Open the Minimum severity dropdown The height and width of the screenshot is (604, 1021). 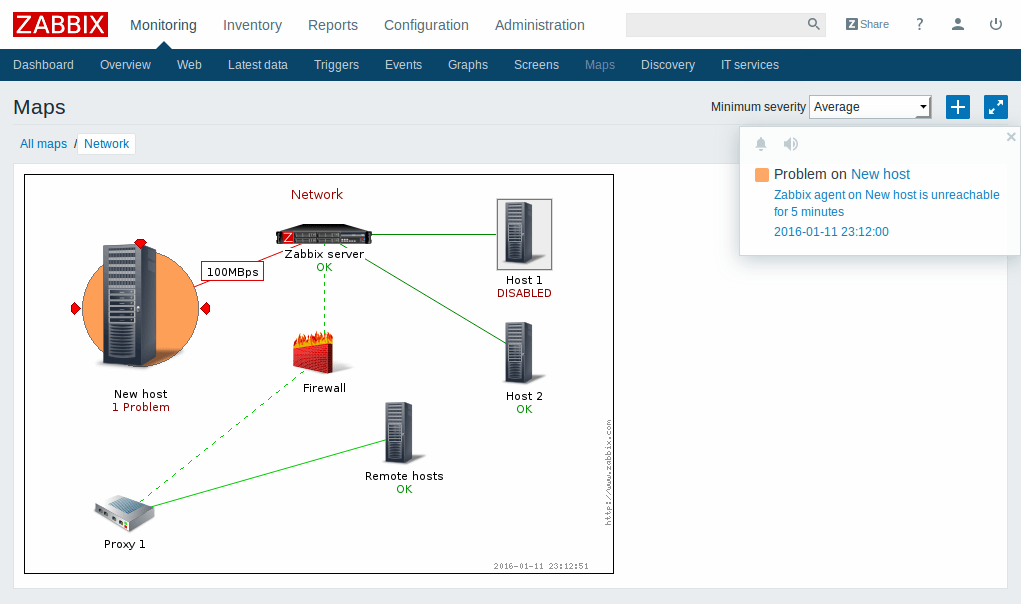pyautogui.click(x=869, y=106)
